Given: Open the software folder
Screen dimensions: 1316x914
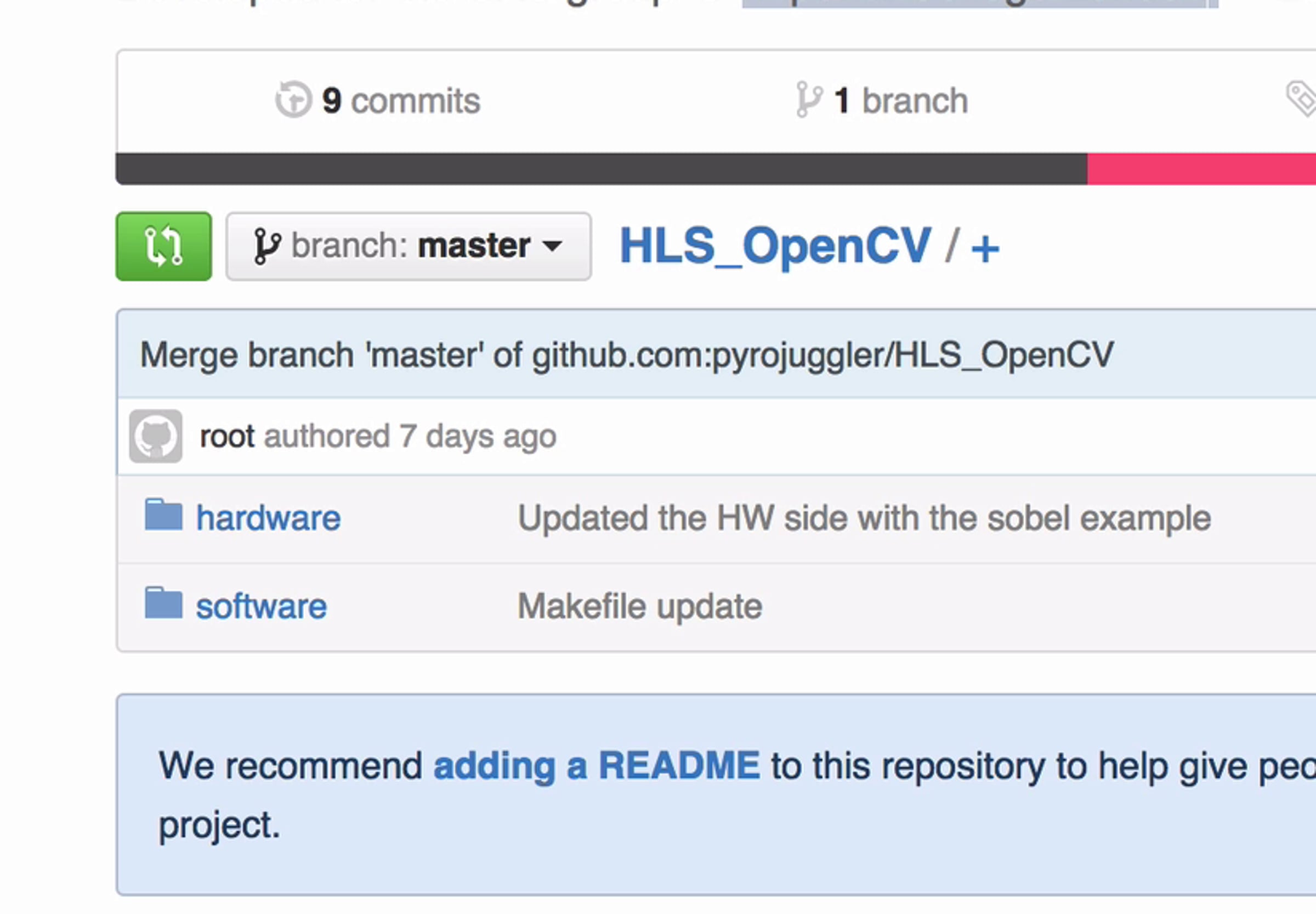Looking at the screenshot, I should tap(261, 606).
